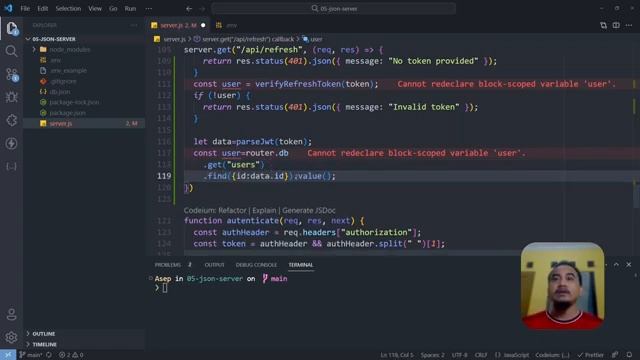Switch to the DEBUG CONSOLE panel tab
The image size is (640, 360).
(x=256, y=265)
